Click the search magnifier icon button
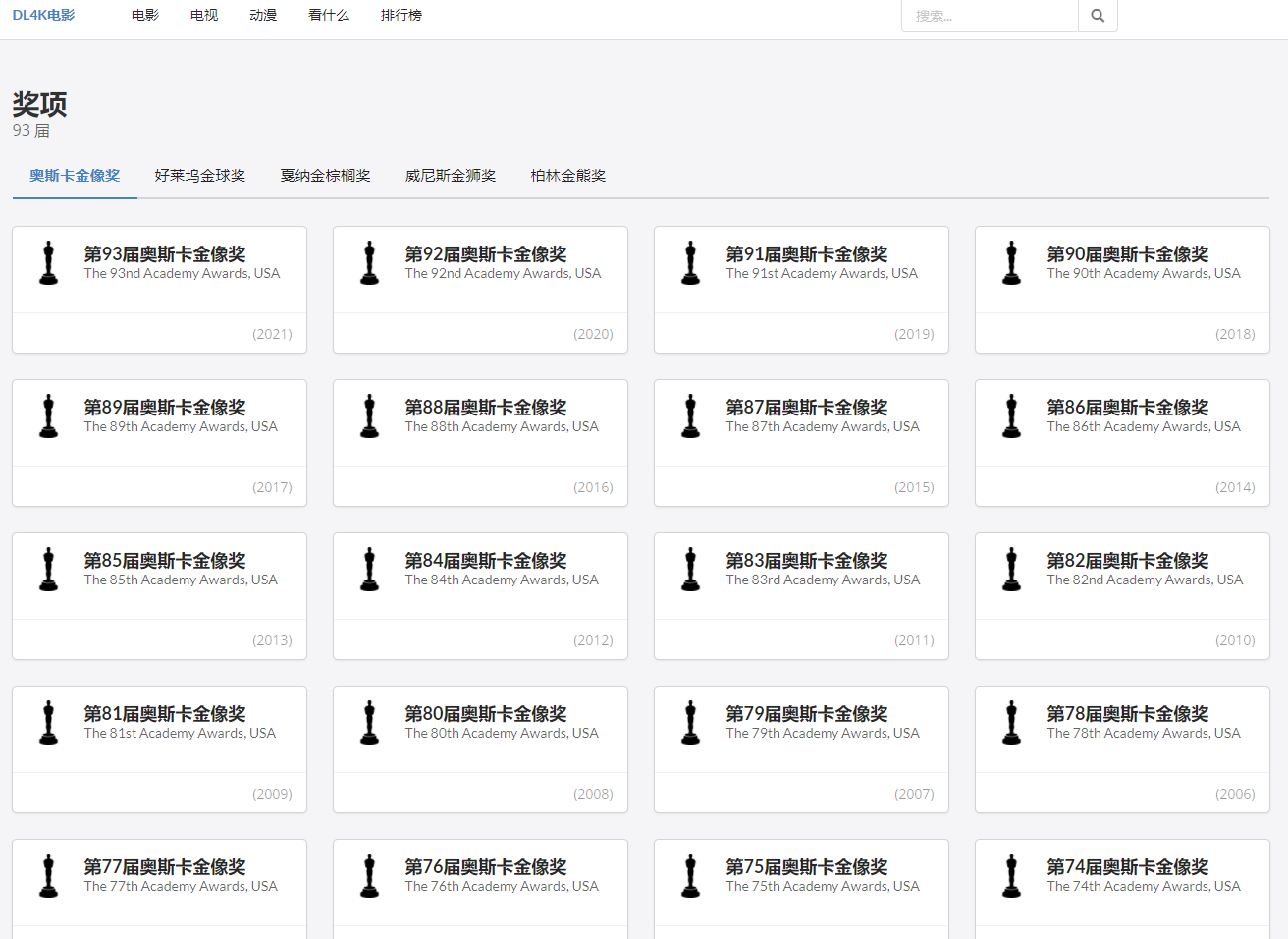The image size is (1288, 939). (x=1098, y=16)
